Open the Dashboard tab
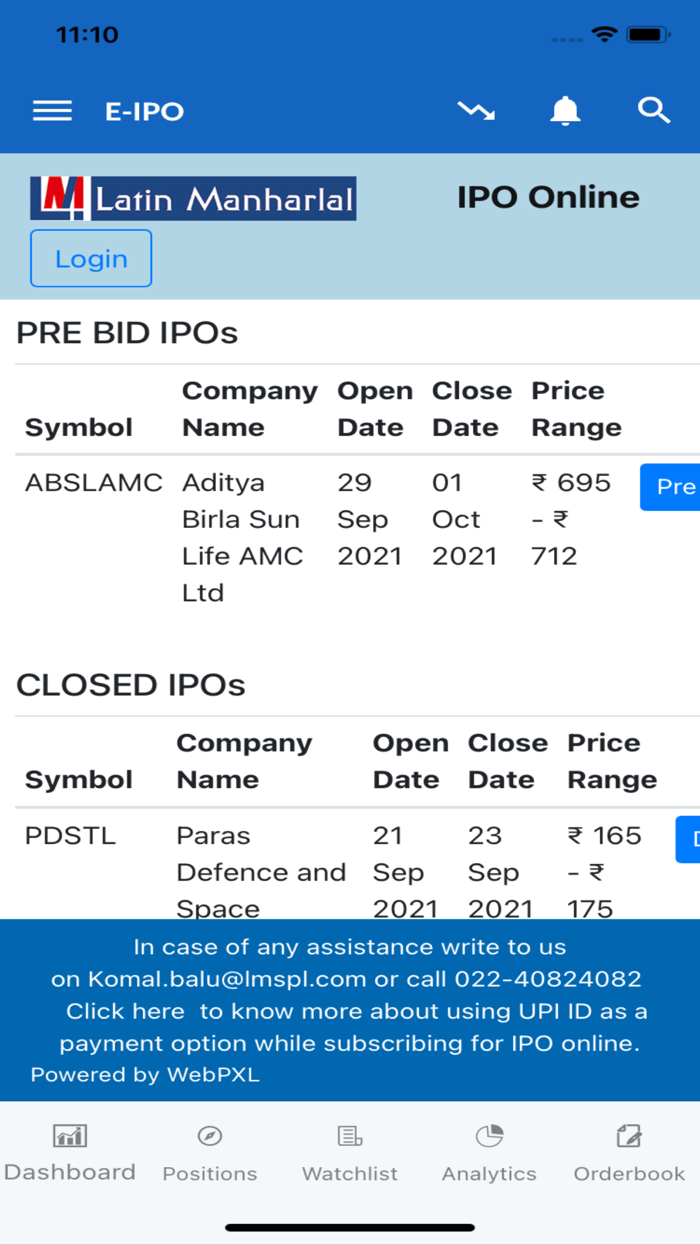 pyautogui.click(x=70, y=1153)
